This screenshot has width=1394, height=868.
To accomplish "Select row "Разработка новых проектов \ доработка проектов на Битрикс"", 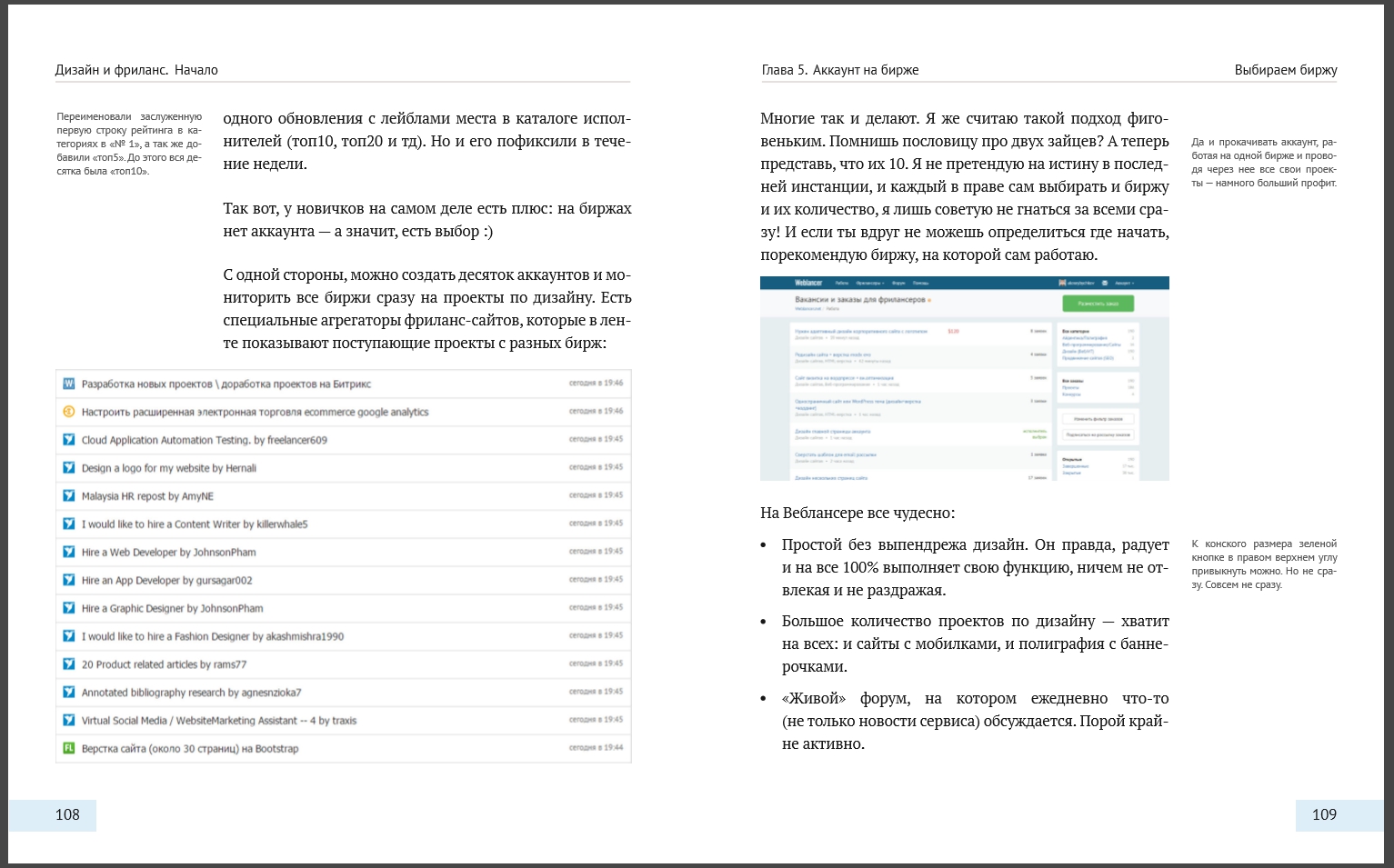I will pos(344,384).
